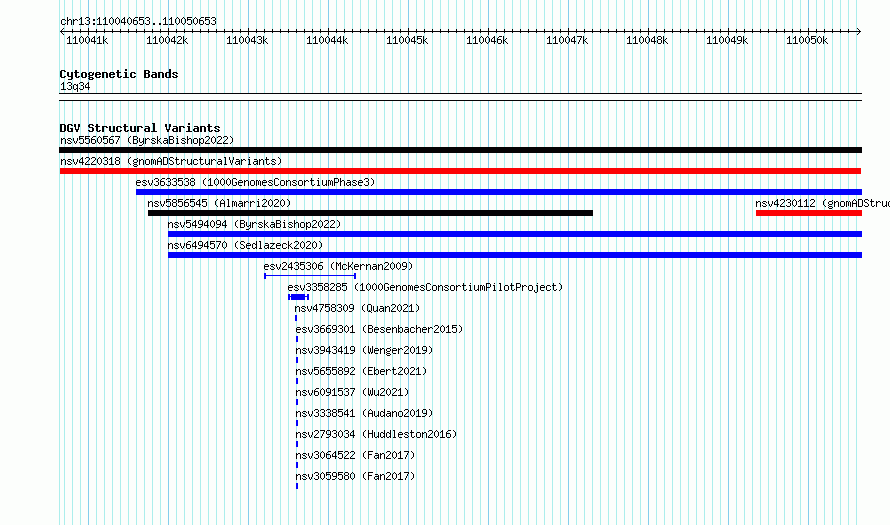Click the ruler's right arrowhead
The height and width of the screenshot is (525, 890).
click(859, 32)
